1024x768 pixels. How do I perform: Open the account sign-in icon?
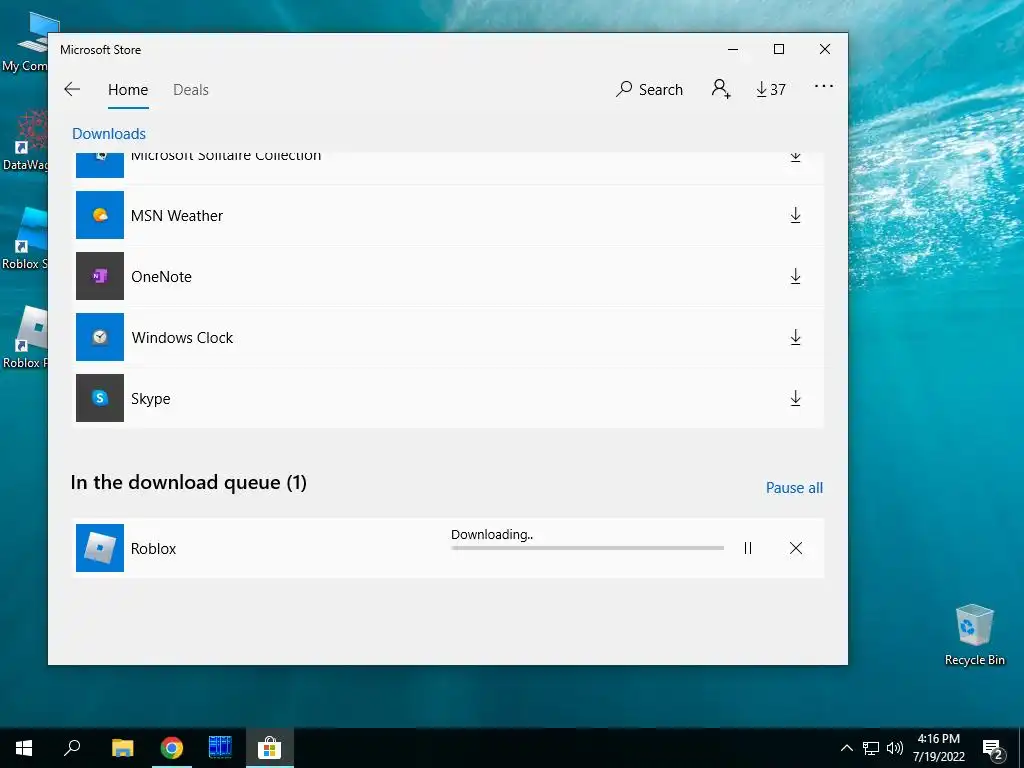click(721, 89)
